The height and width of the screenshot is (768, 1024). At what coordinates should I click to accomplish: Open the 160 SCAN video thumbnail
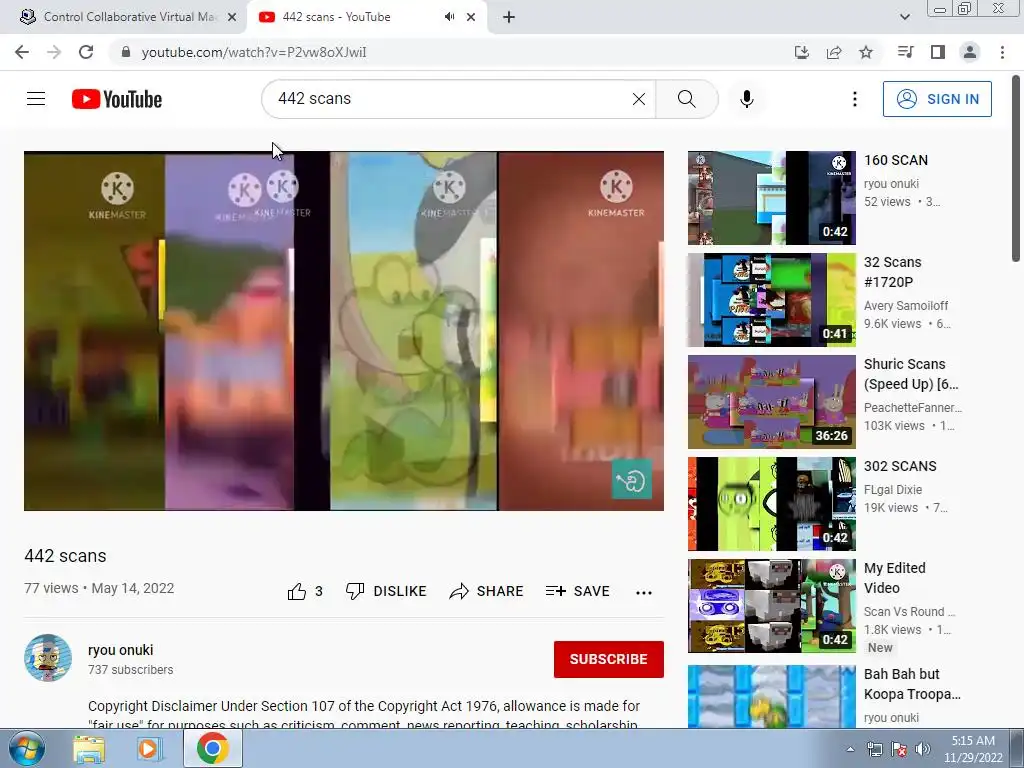[771, 198]
